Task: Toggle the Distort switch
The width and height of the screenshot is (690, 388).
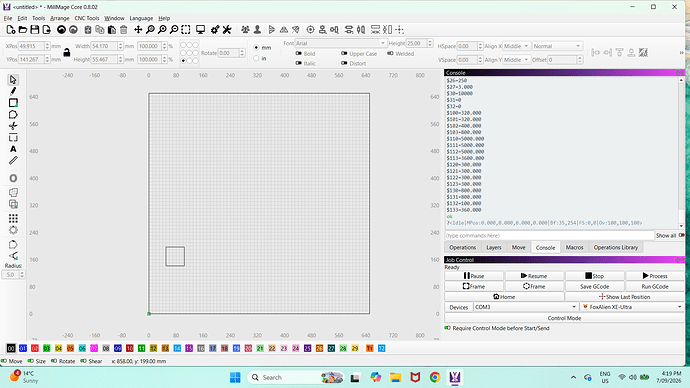Action: 344,63
